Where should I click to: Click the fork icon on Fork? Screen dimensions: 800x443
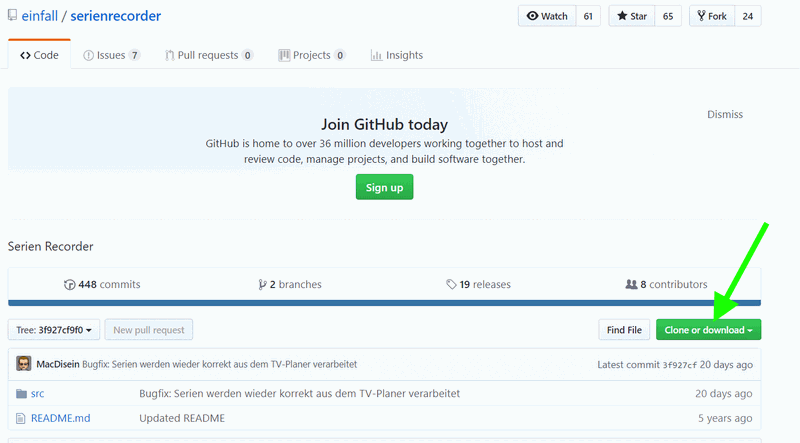pyautogui.click(x=702, y=16)
